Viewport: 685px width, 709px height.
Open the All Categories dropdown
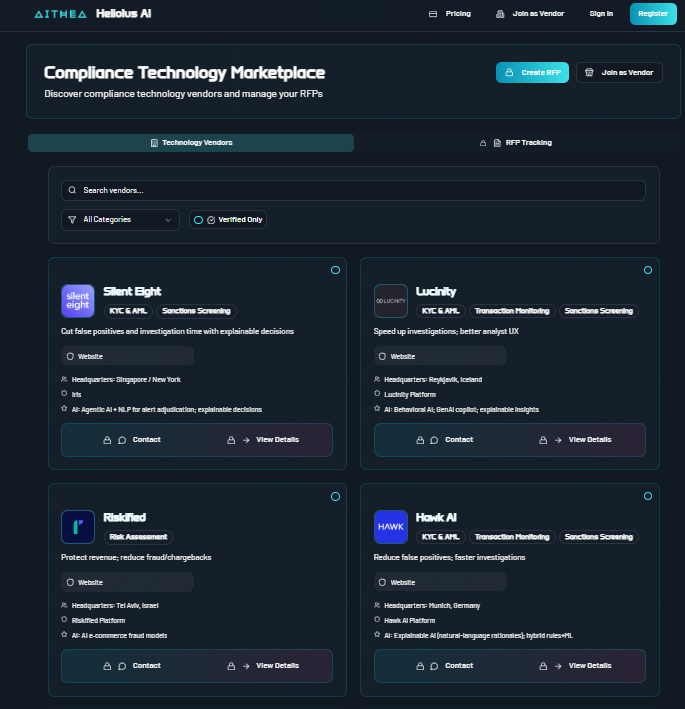point(120,220)
